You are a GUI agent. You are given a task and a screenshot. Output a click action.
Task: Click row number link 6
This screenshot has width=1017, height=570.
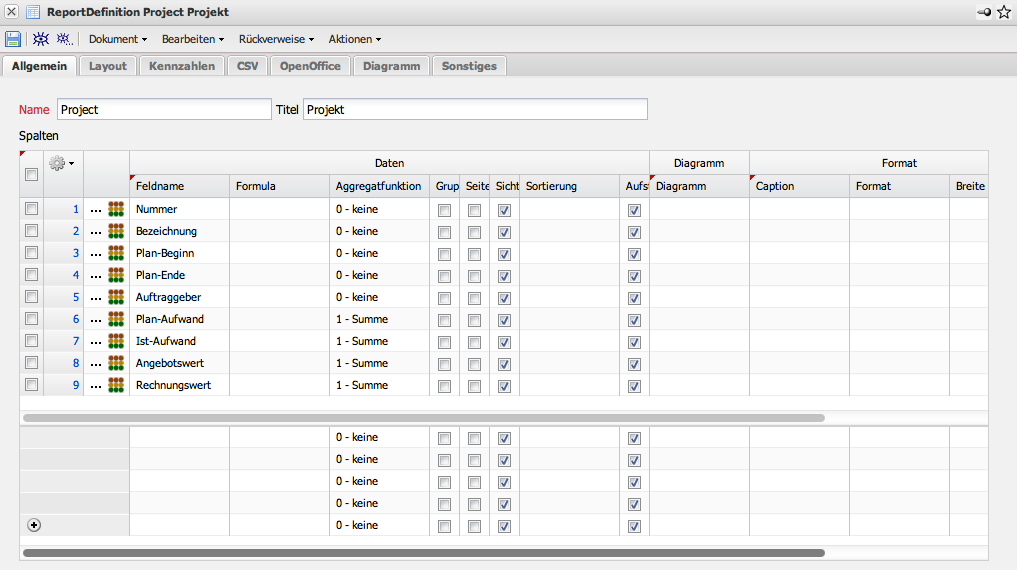click(75, 319)
